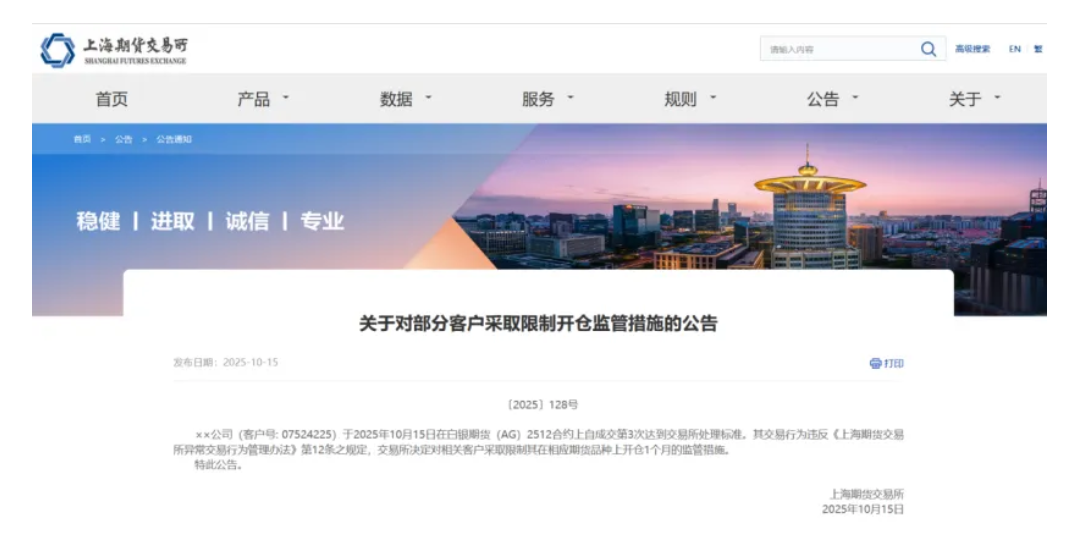Open the 首页 menu item
Image resolution: width=1080 pixels, height=534 pixels.
pos(112,99)
